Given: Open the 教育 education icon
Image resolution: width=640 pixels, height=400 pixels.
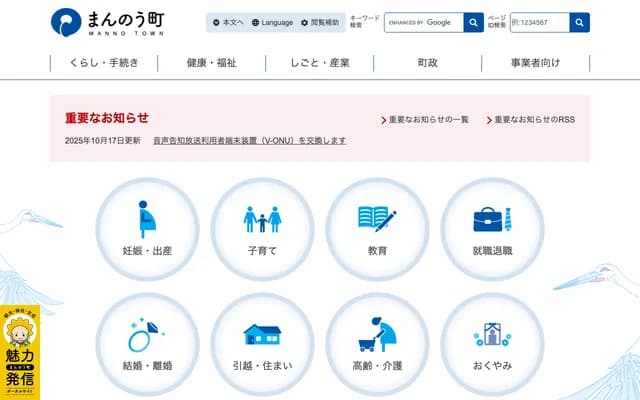Looking at the screenshot, I should [377, 228].
